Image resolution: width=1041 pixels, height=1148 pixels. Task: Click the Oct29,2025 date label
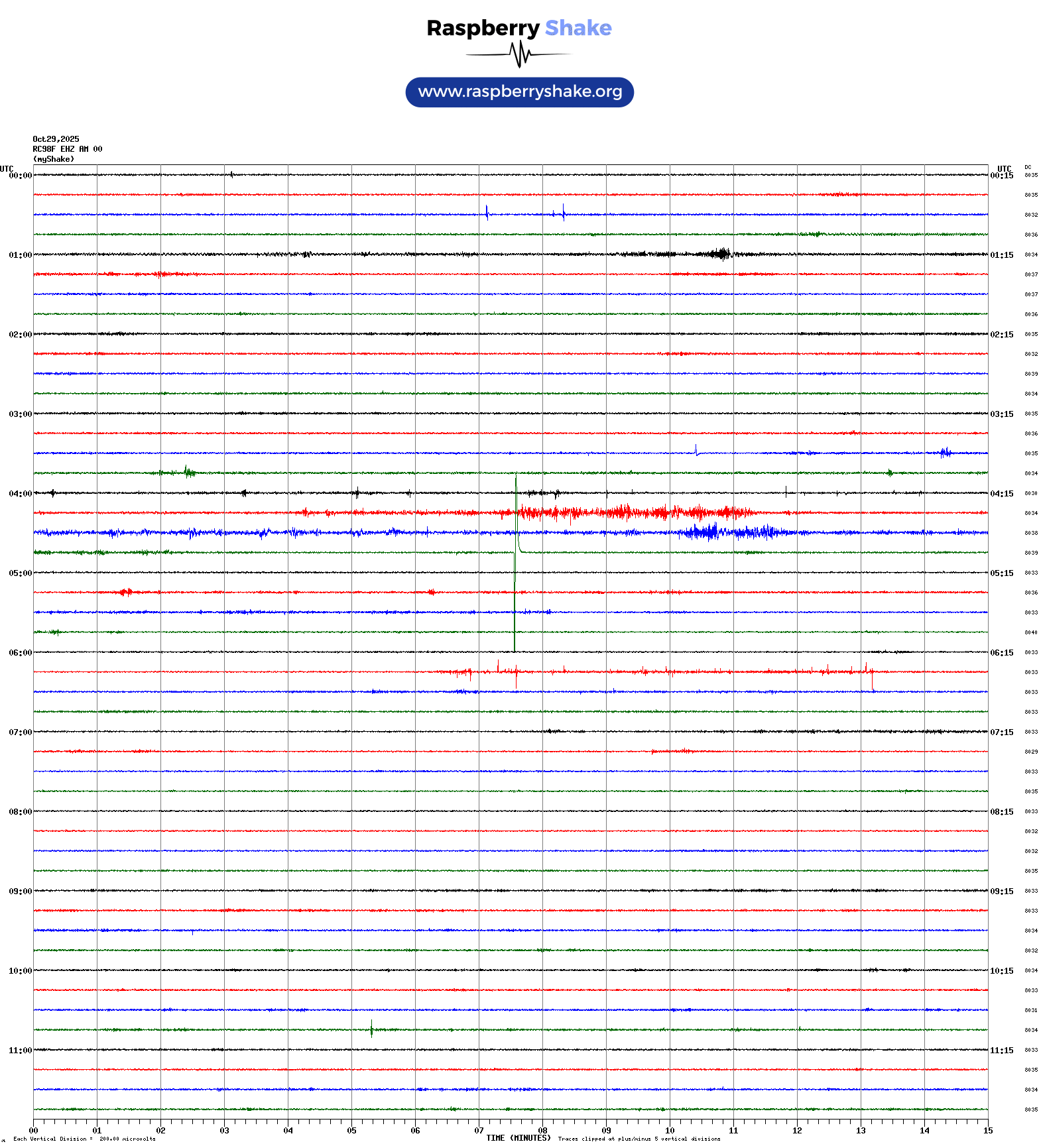click(x=56, y=139)
